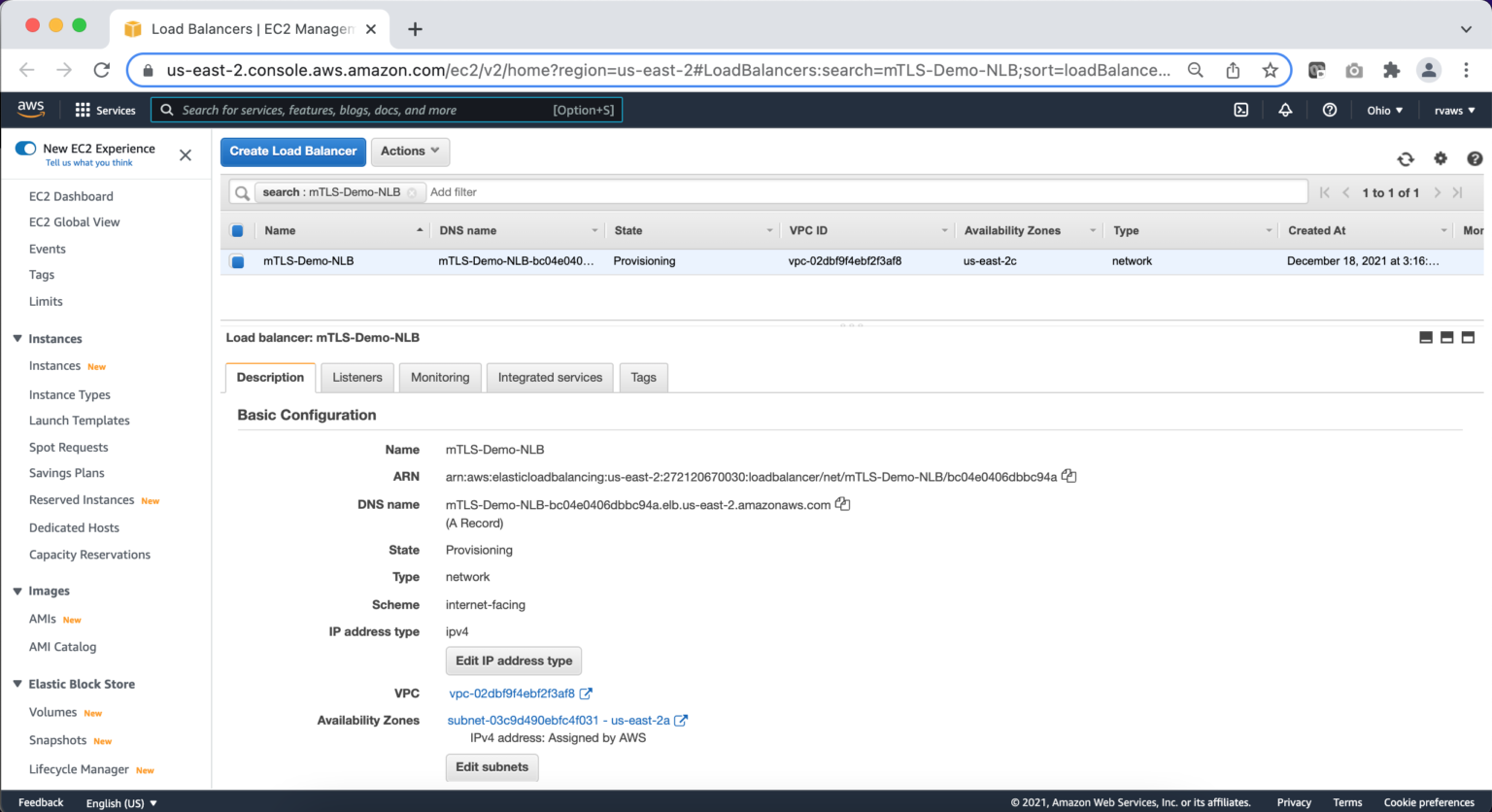
Task: Open the notifications bell
Action: [x=1285, y=110]
